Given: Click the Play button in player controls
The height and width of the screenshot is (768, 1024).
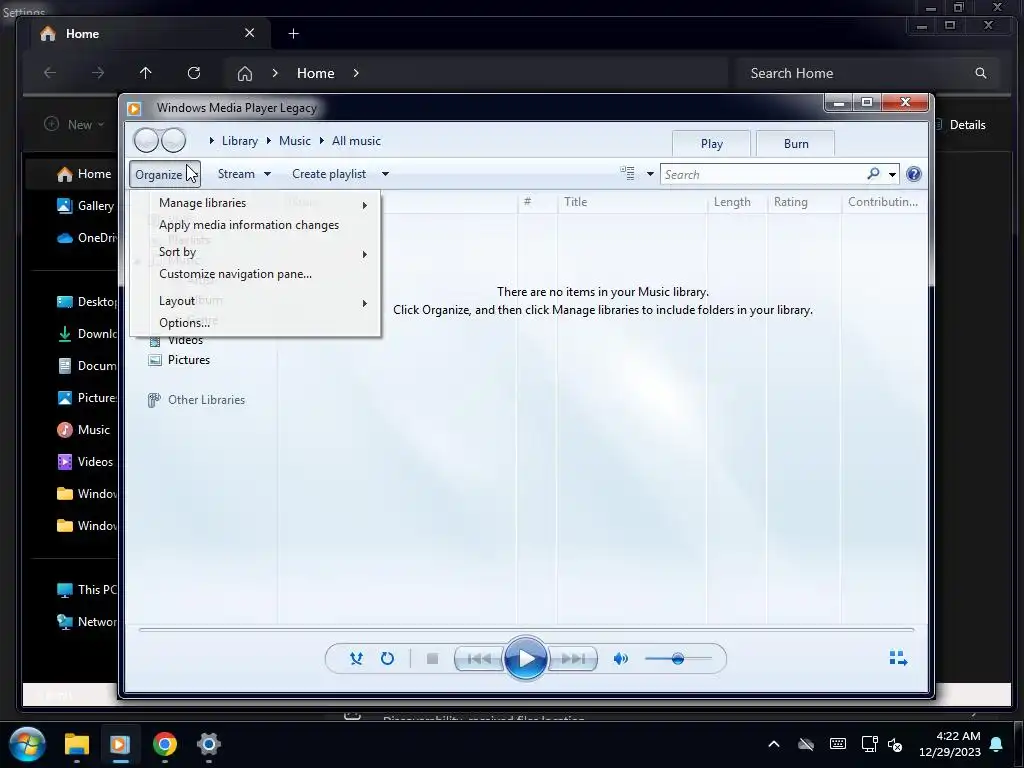Looking at the screenshot, I should click(526, 658).
